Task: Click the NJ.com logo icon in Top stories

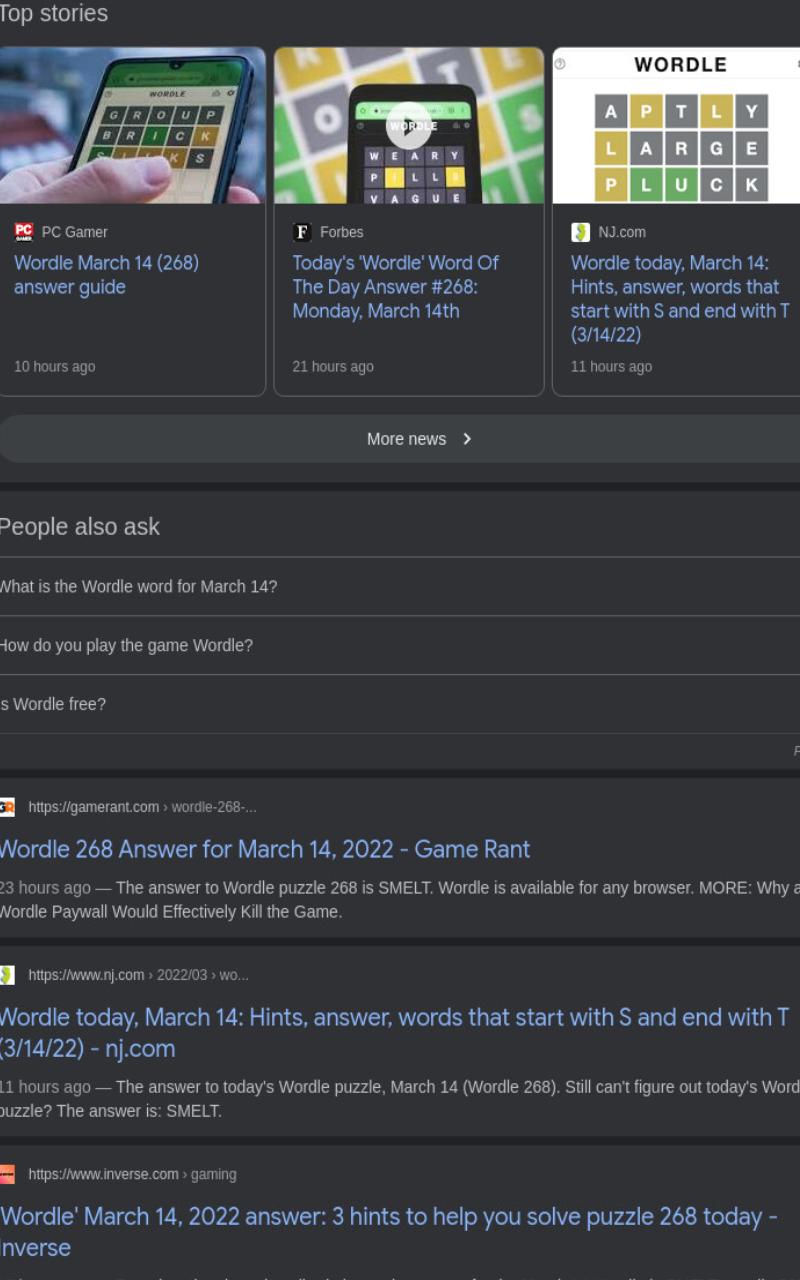Action: [580, 232]
